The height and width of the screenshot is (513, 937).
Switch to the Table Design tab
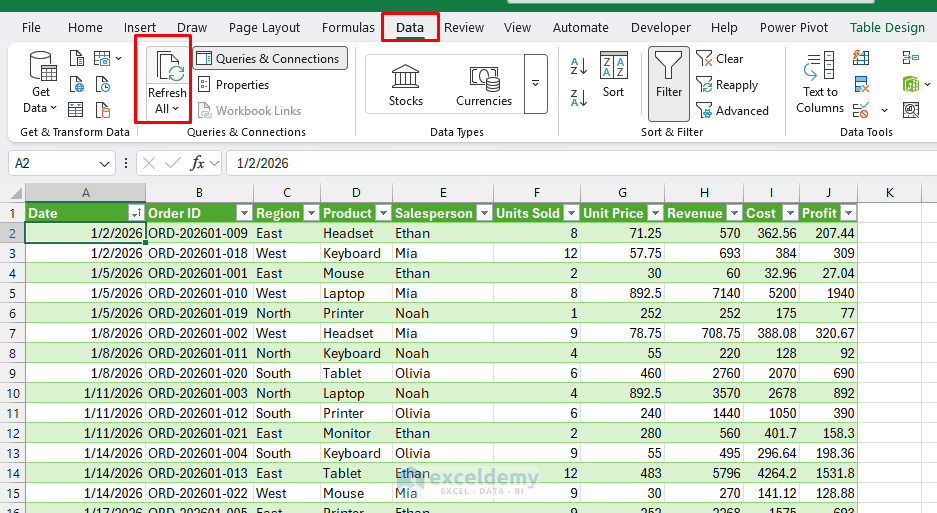pos(887,28)
